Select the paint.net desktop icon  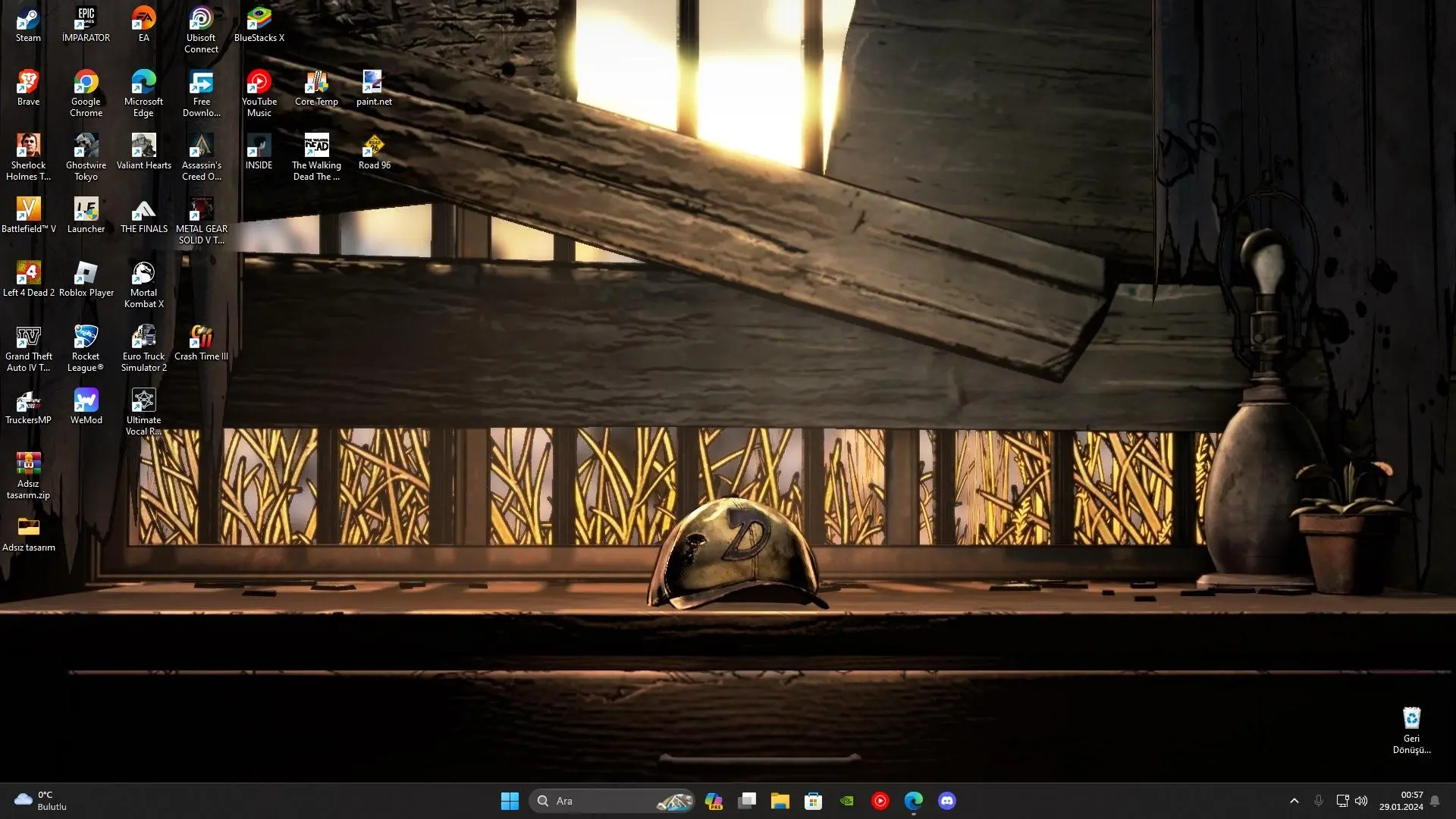click(x=374, y=88)
